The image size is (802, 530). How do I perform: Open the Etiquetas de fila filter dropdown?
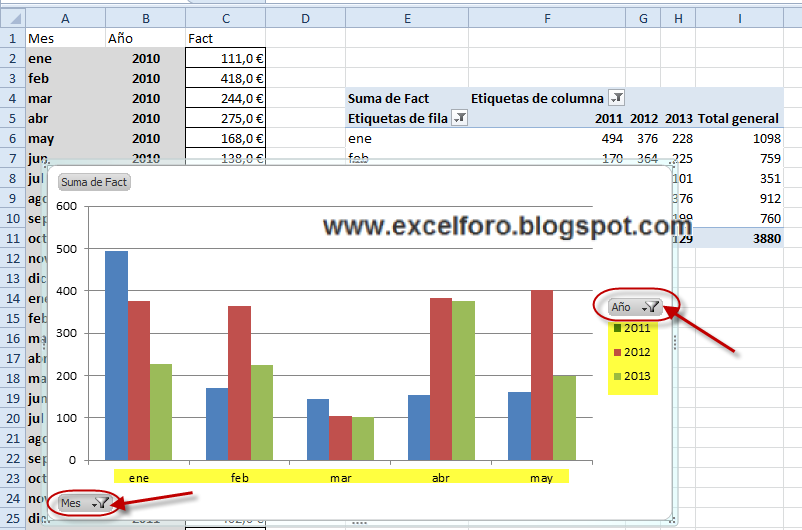point(460,118)
